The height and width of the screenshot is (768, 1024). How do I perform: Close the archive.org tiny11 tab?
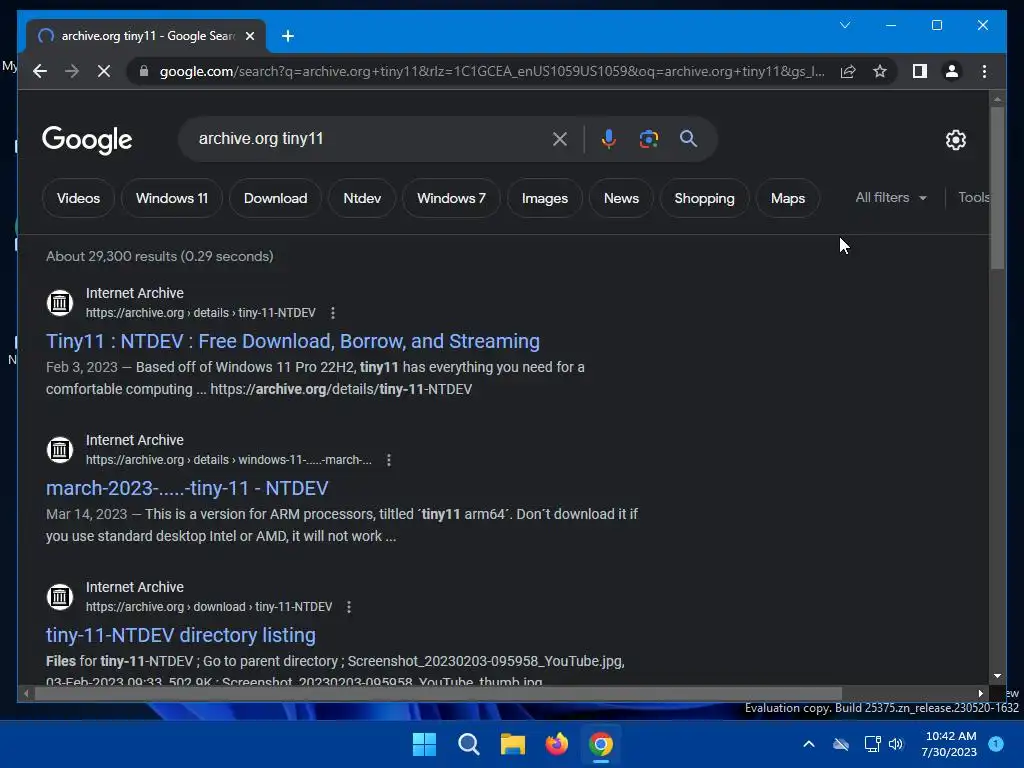pos(249,36)
